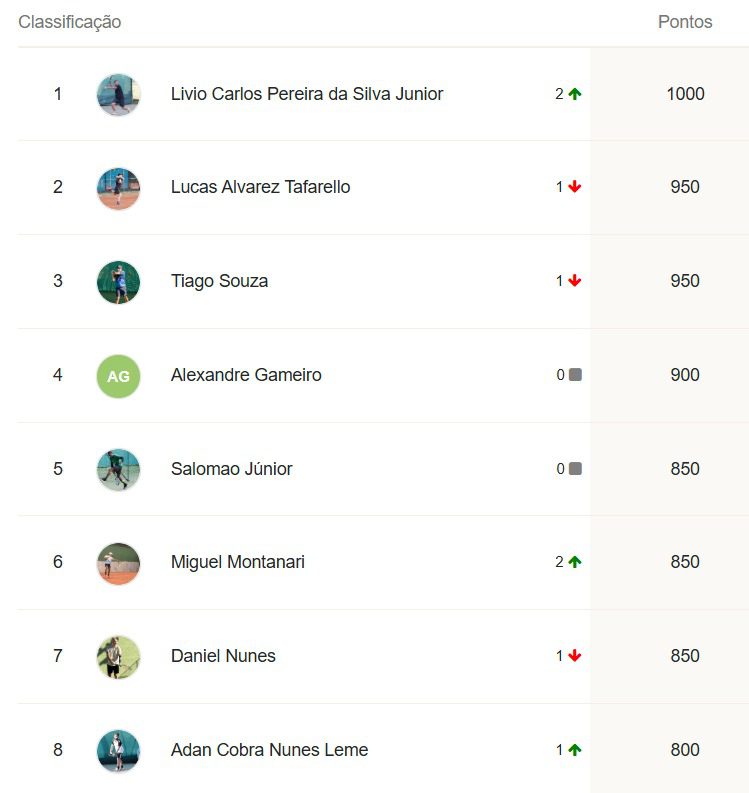Click green up arrow for Miguel Montanari

[x=575, y=562]
